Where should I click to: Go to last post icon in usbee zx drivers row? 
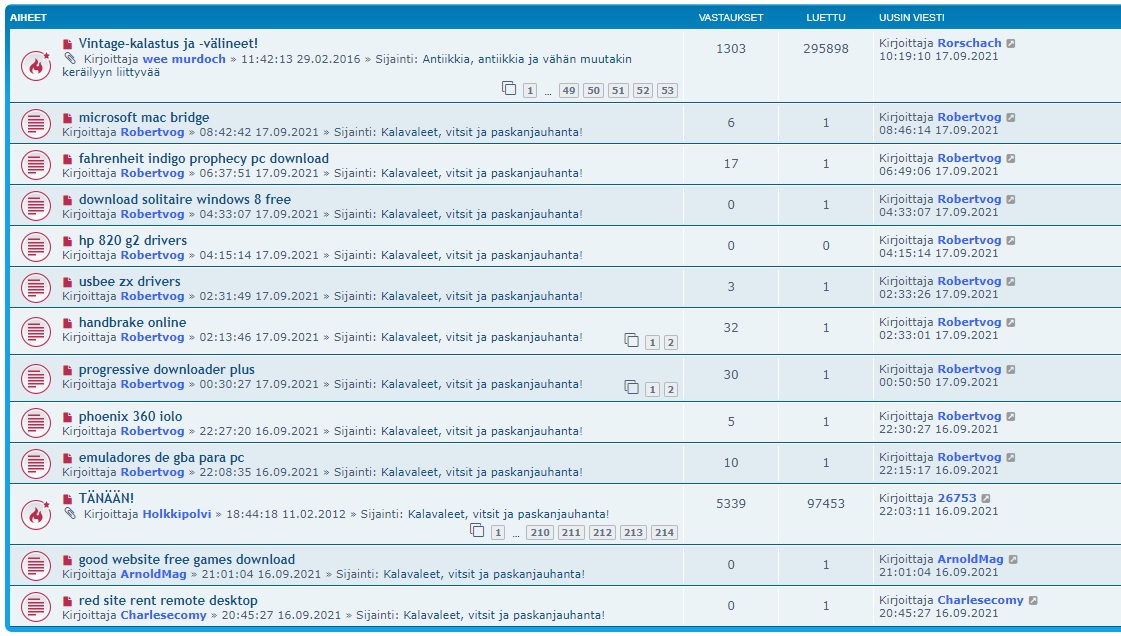click(x=1011, y=282)
